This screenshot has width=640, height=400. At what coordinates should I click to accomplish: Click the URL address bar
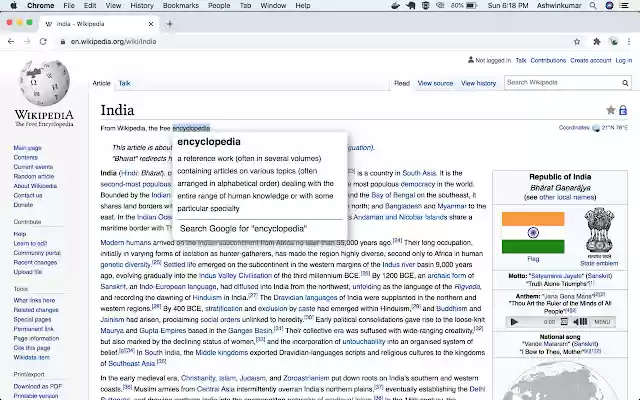(x=314, y=42)
